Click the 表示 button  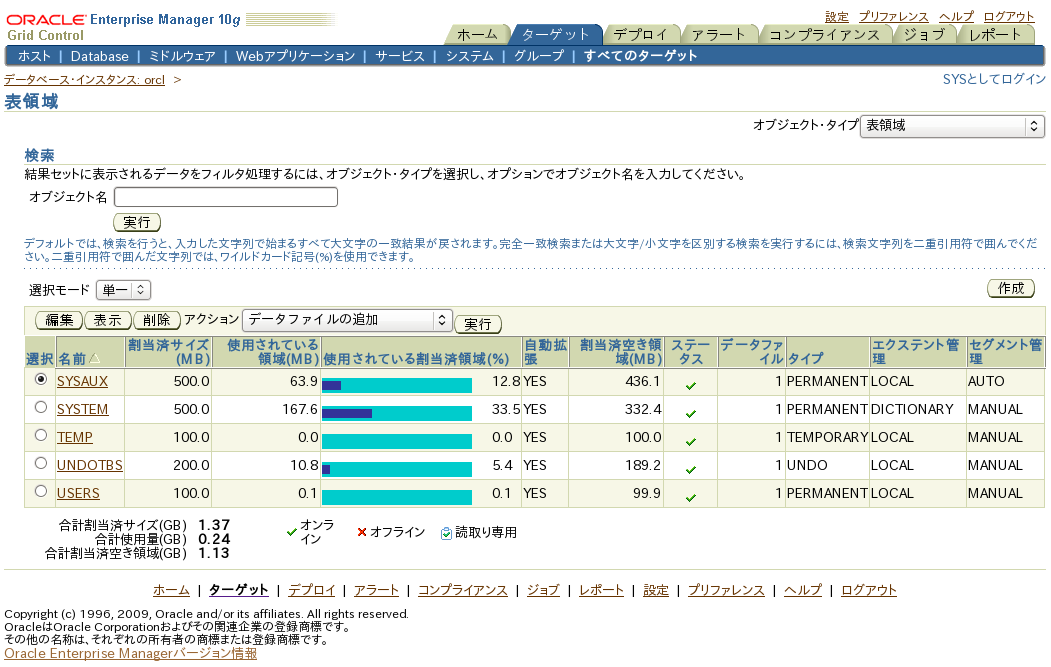click(x=107, y=320)
